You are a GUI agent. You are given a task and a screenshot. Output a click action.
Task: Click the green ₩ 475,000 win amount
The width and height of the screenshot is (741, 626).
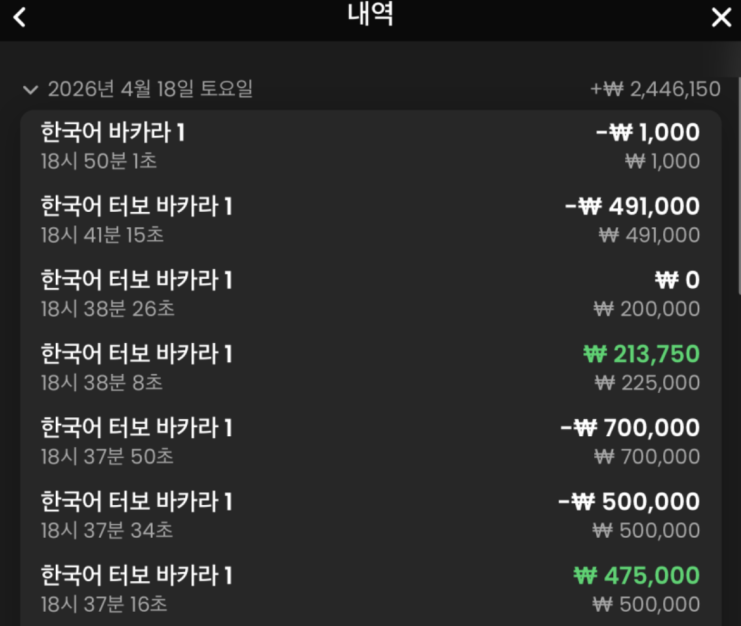(637, 577)
